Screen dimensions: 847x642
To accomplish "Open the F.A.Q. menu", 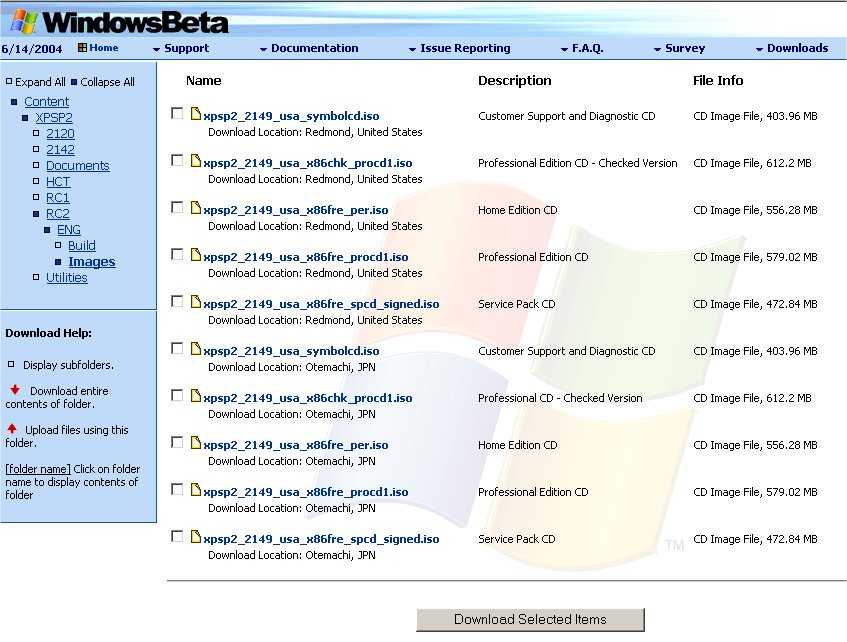I will (x=582, y=48).
